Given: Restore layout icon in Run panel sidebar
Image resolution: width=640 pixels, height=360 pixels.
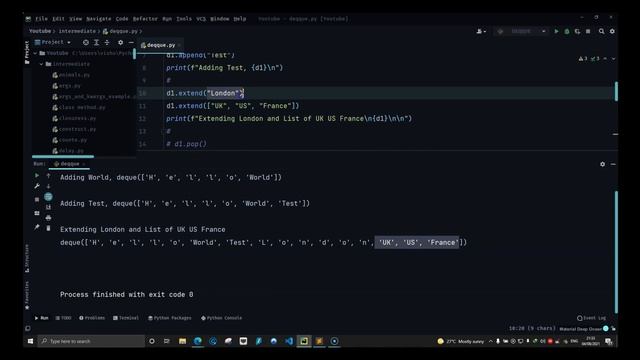Looking at the screenshot, I should click(x=37, y=213).
